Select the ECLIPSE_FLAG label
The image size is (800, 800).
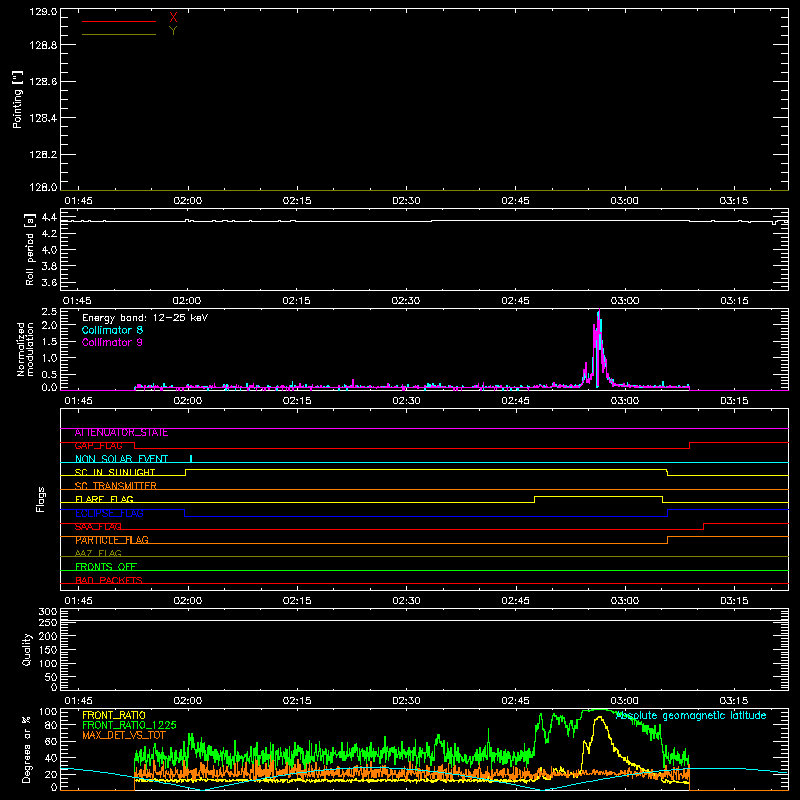click(x=109, y=513)
